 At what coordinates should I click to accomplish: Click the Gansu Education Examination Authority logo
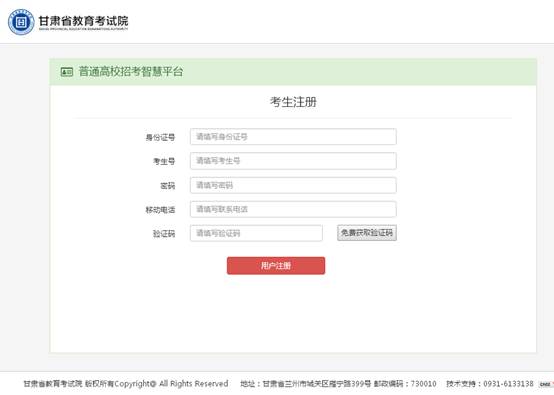(x=21, y=22)
